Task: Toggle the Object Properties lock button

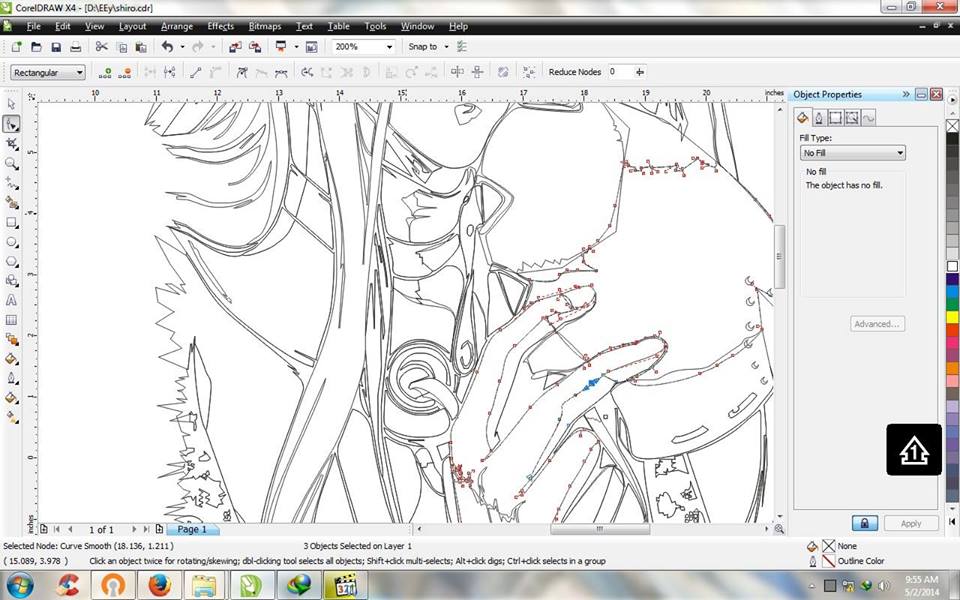Action: (x=864, y=523)
